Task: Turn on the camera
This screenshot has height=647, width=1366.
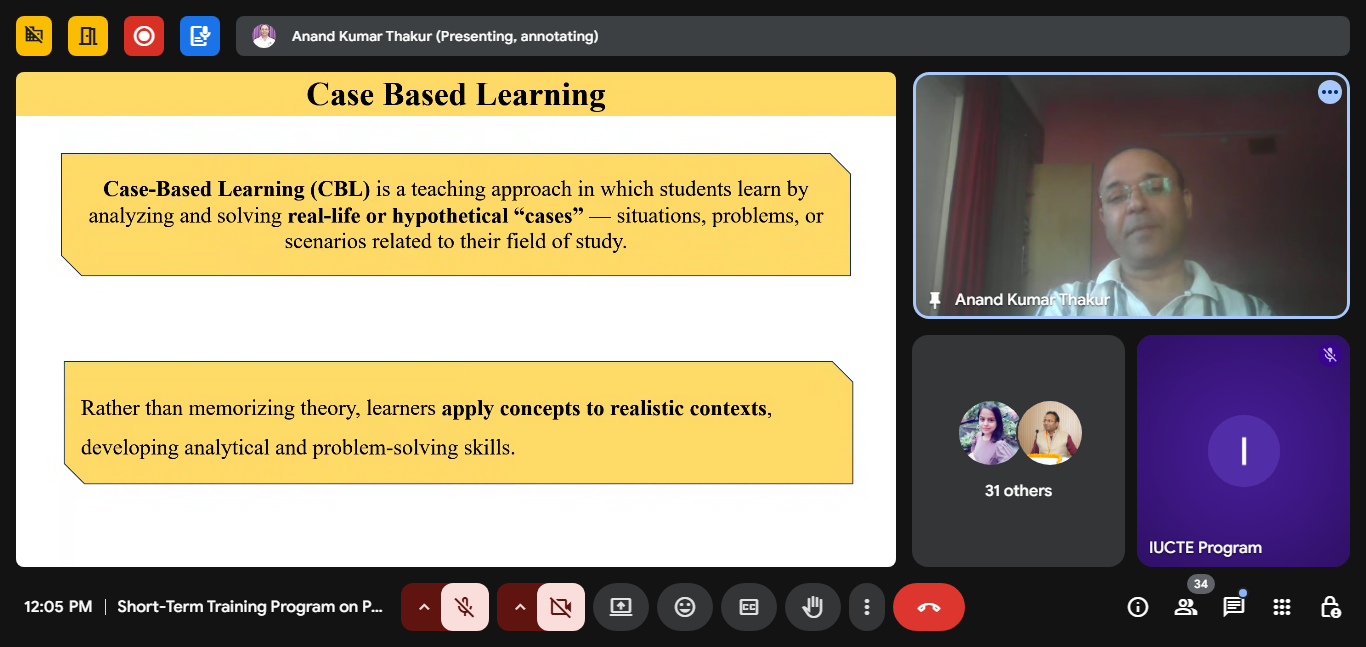Action: 560,607
